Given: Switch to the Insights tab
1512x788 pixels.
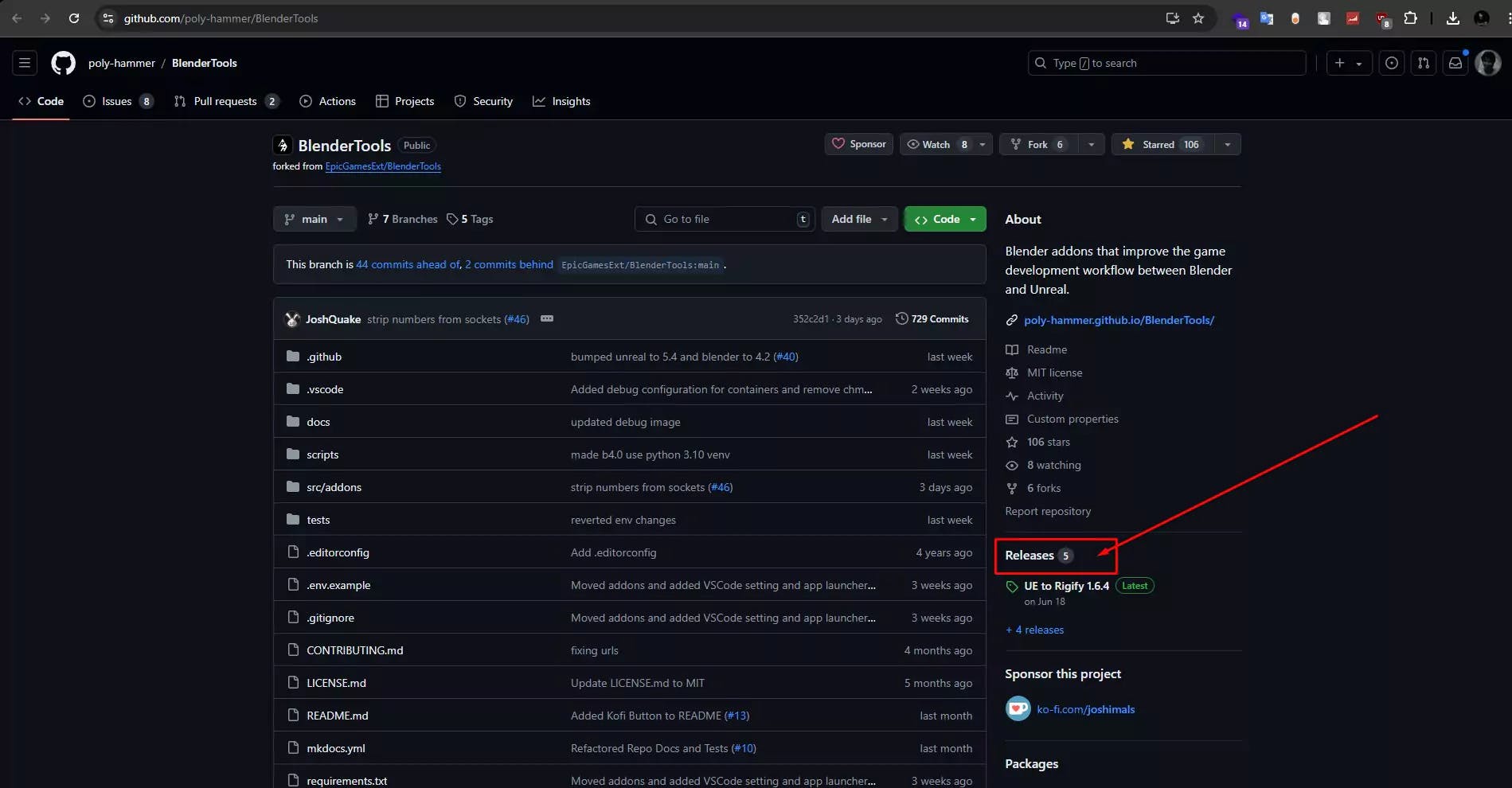Looking at the screenshot, I should [x=561, y=101].
